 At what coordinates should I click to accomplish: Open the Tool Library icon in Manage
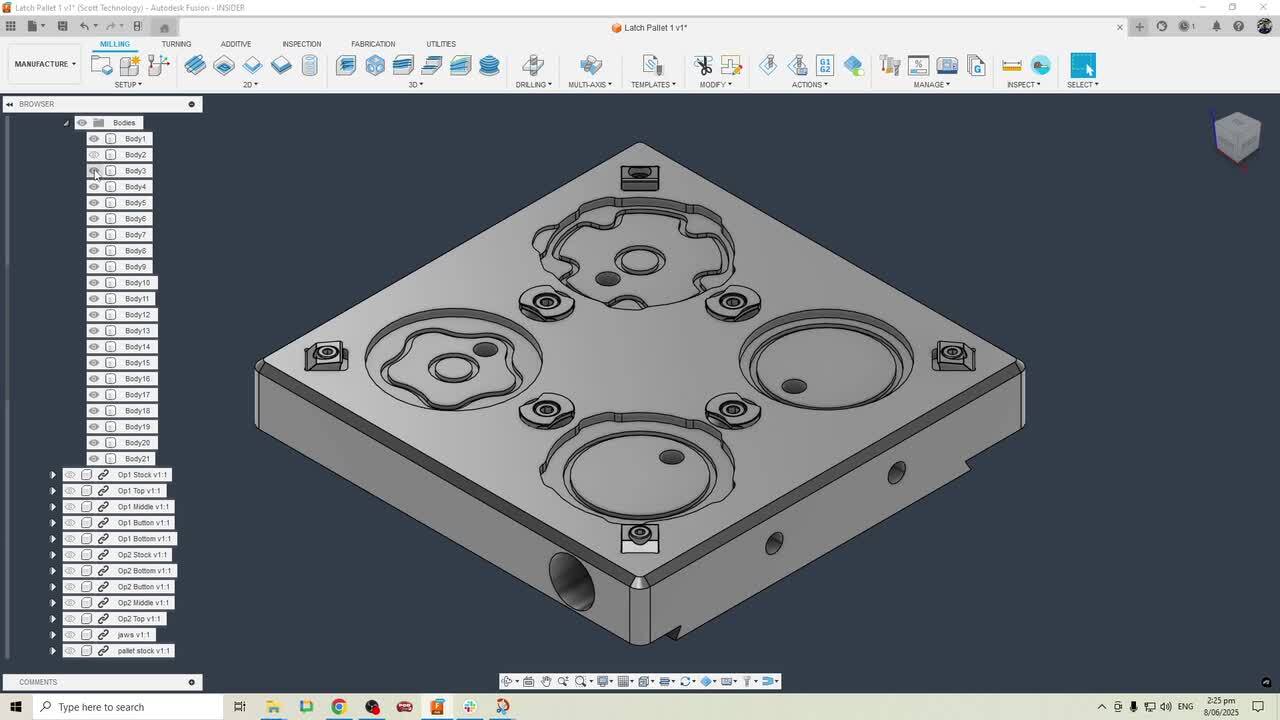point(889,65)
